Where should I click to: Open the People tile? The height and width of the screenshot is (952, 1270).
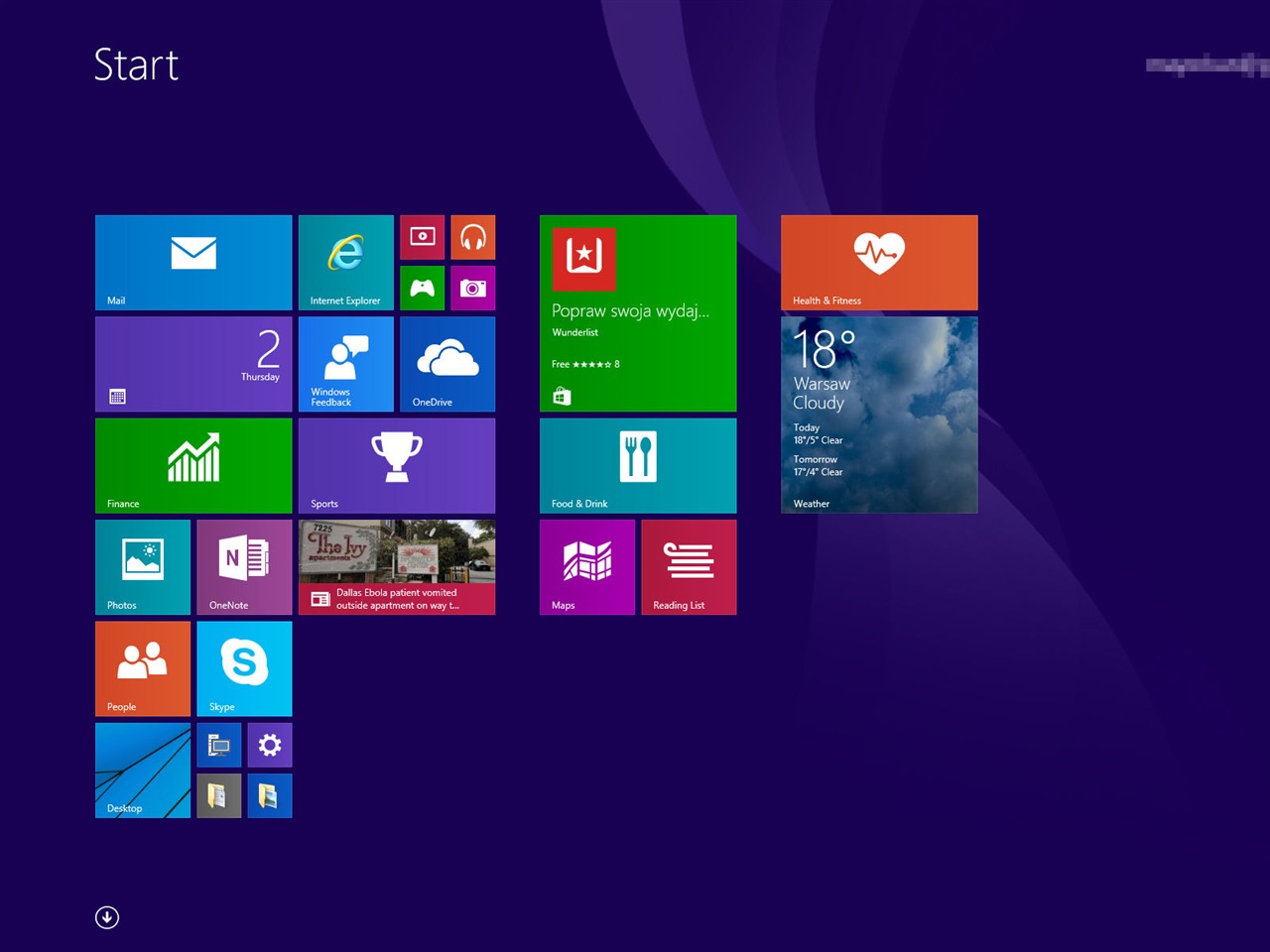tap(143, 668)
